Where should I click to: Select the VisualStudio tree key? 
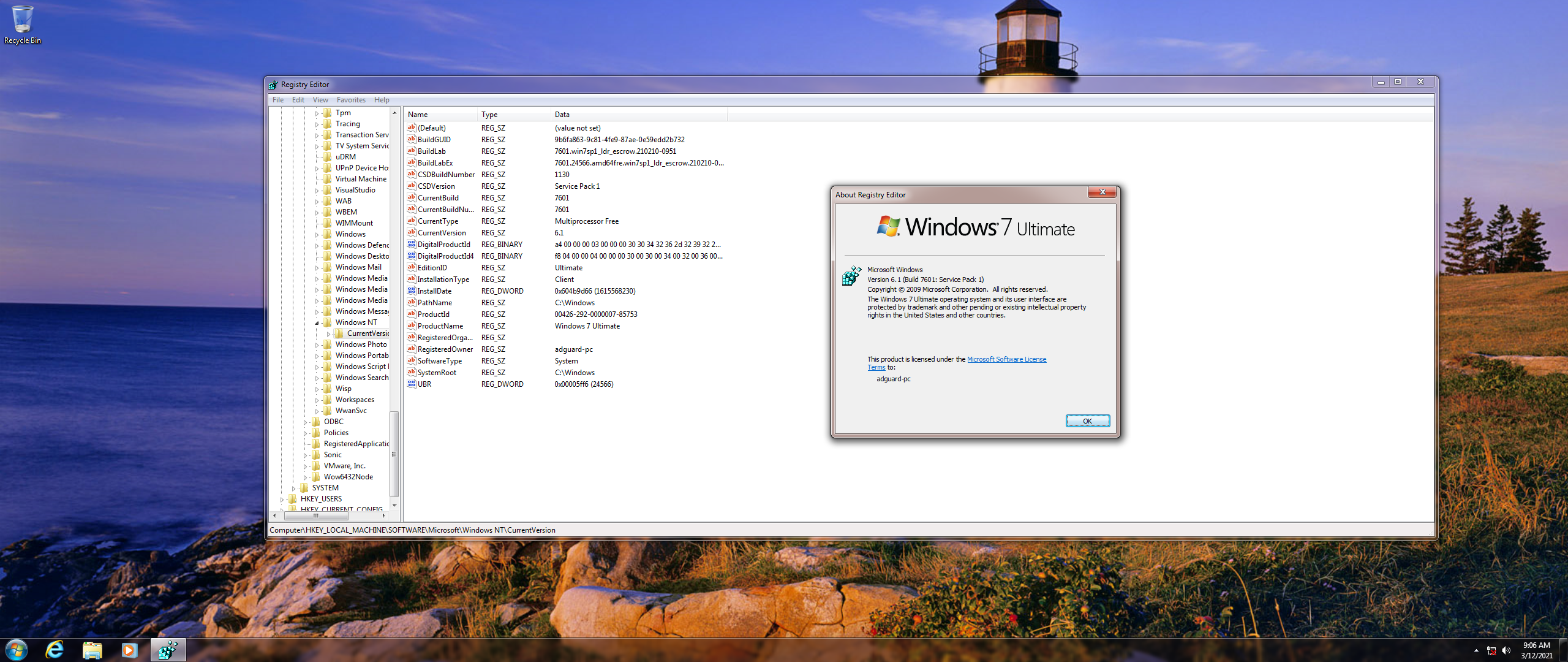click(355, 190)
